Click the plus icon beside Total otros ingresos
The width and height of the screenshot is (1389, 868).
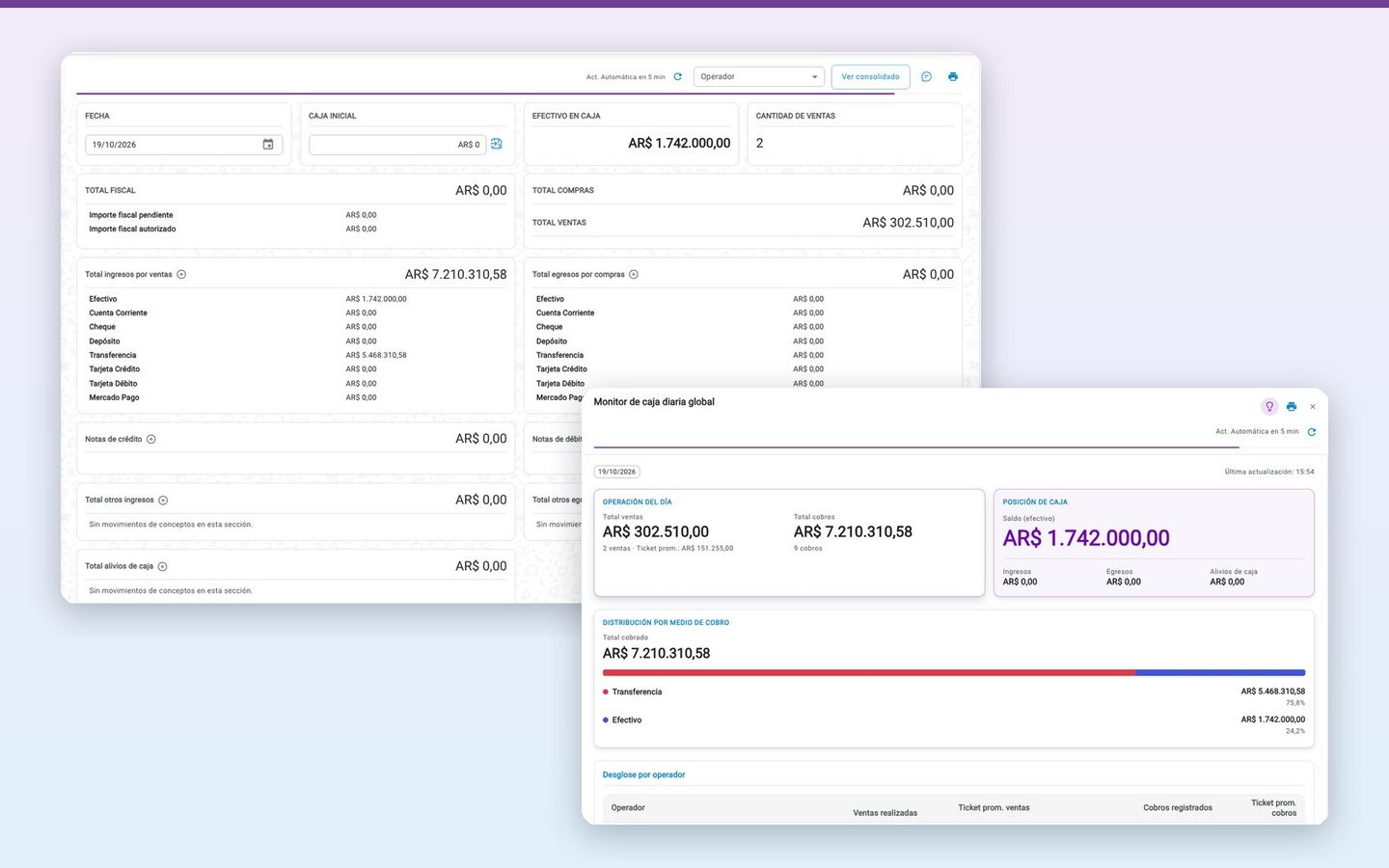coord(163,501)
